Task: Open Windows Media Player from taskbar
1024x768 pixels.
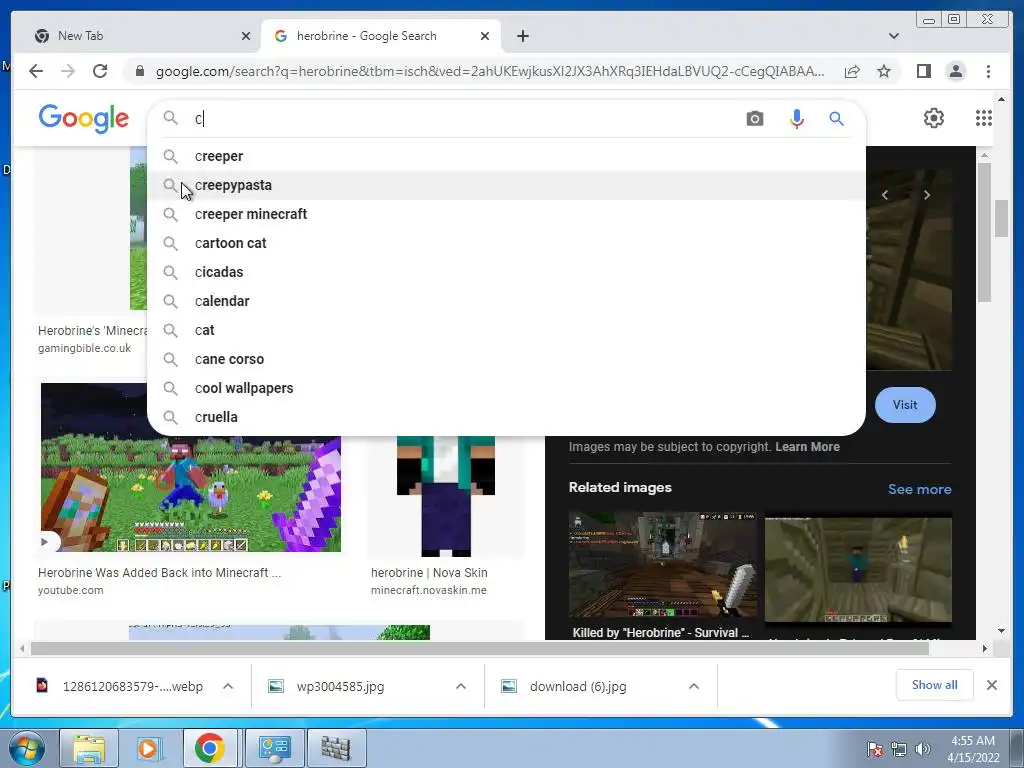Action: [x=148, y=748]
